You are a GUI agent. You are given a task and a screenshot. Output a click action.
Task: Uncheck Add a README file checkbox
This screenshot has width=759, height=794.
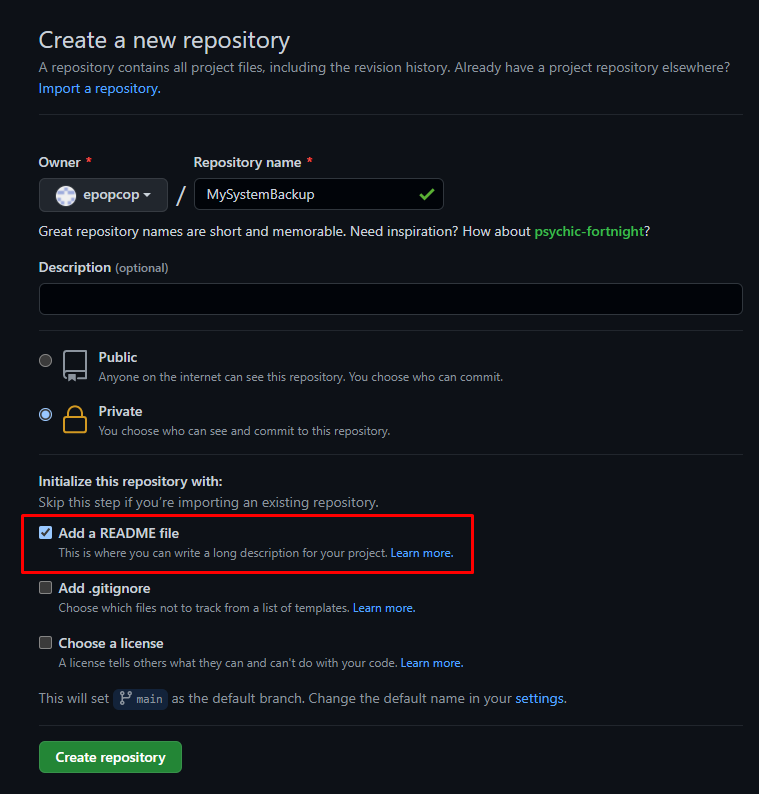pyautogui.click(x=45, y=532)
